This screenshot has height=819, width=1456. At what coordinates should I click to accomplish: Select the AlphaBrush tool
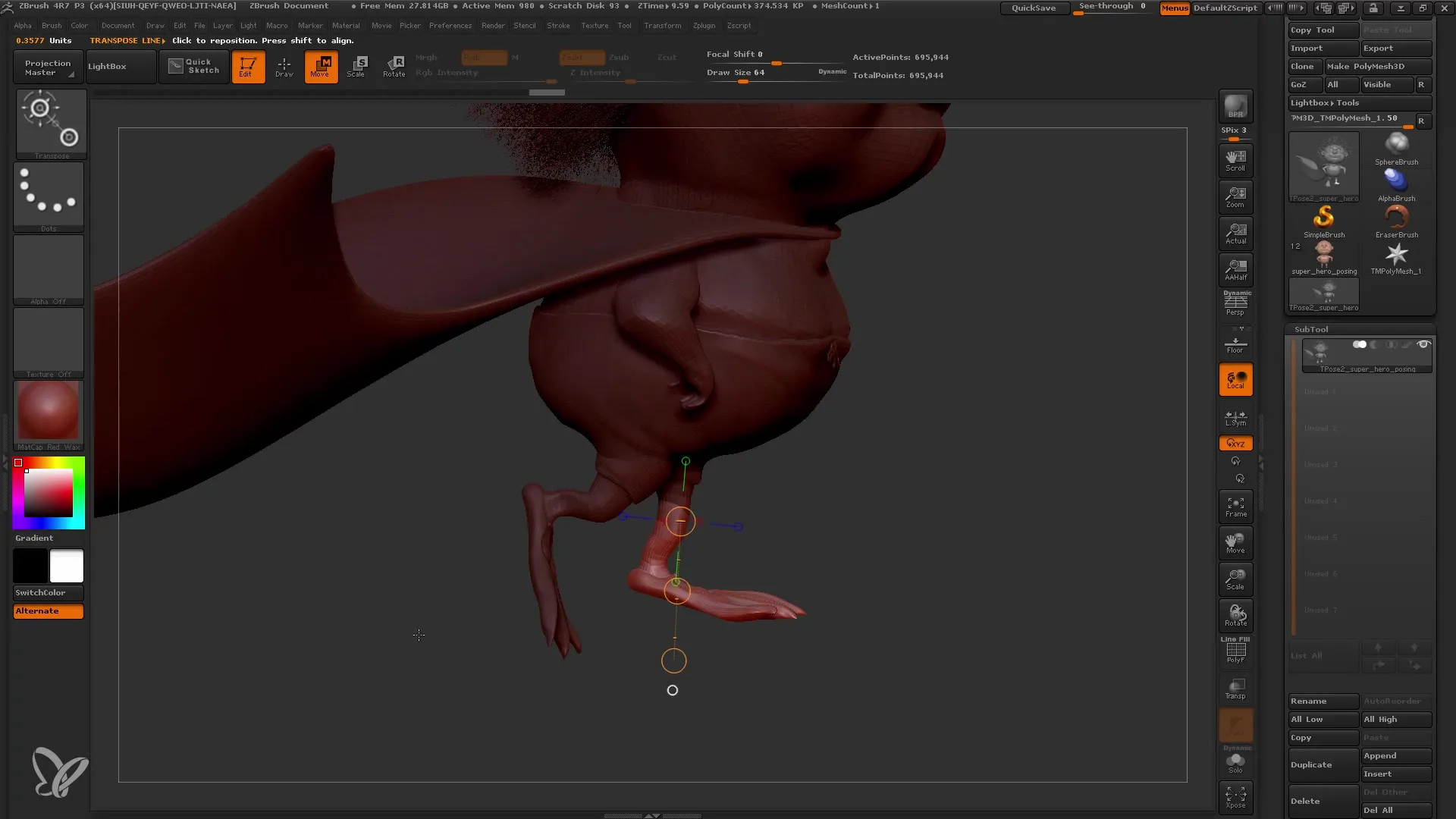point(1396,185)
